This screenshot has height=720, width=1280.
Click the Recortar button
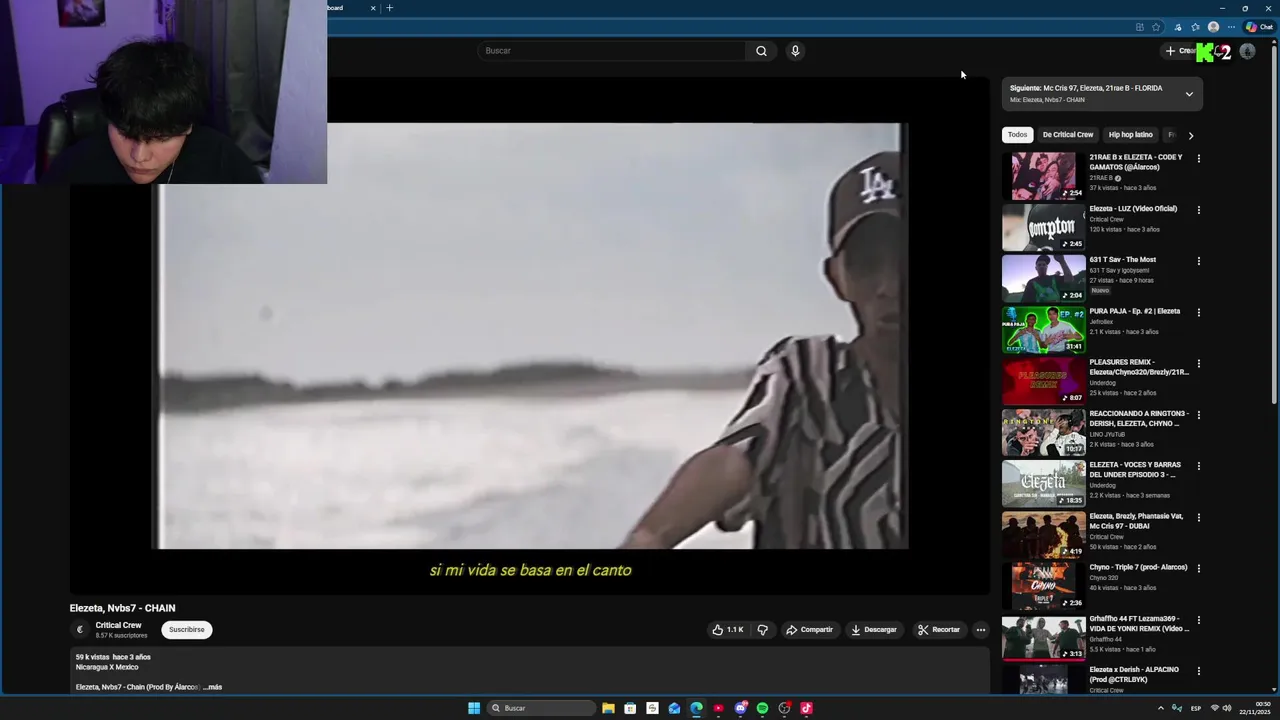click(x=938, y=629)
